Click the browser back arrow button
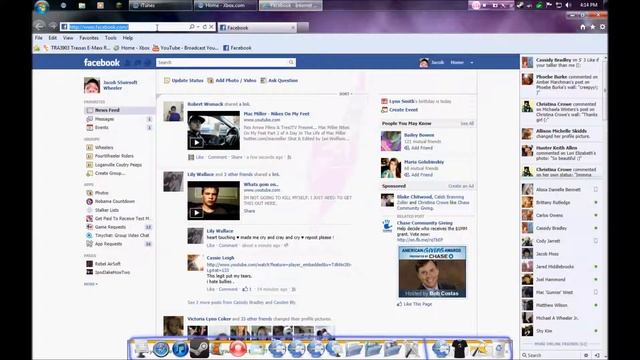640x360 pixels. click(x=39, y=27)
